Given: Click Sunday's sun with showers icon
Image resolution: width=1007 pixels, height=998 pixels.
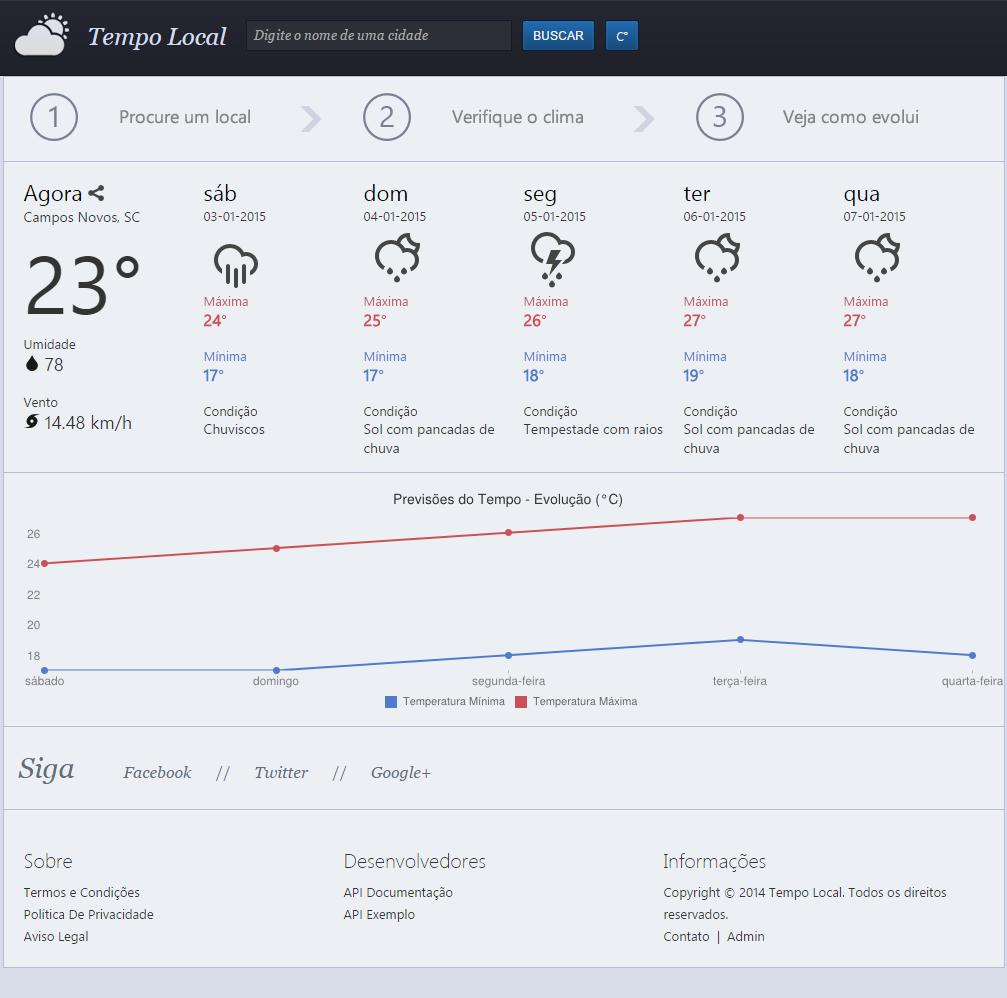Looking at the screenshot, I should (396, 258).
